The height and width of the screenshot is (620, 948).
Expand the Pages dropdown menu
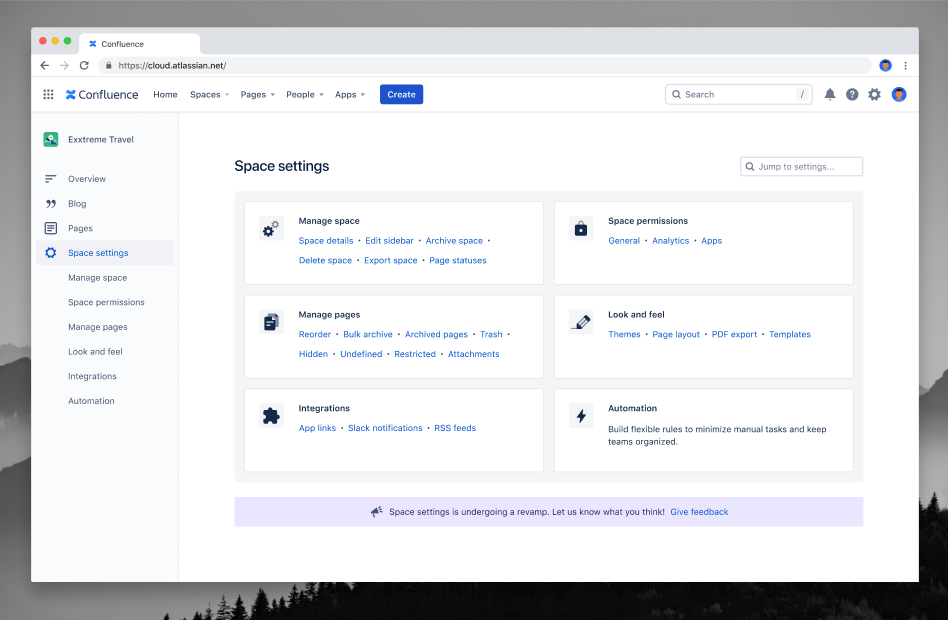coord(258,94)
